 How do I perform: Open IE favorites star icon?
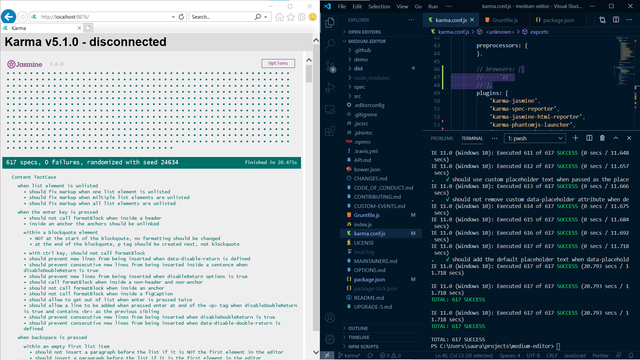tap(290, 17)
